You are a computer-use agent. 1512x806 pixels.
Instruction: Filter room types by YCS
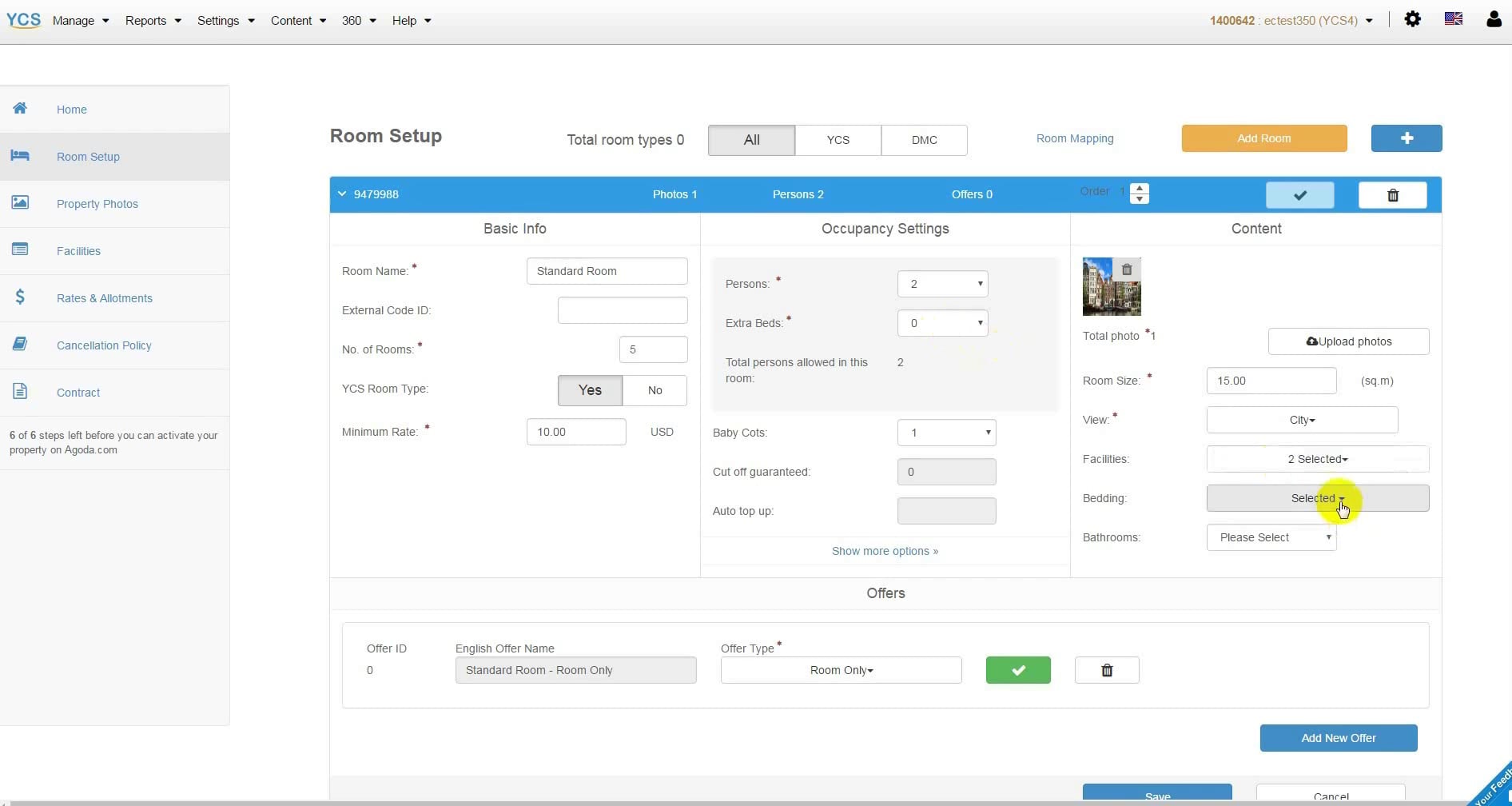838,140
